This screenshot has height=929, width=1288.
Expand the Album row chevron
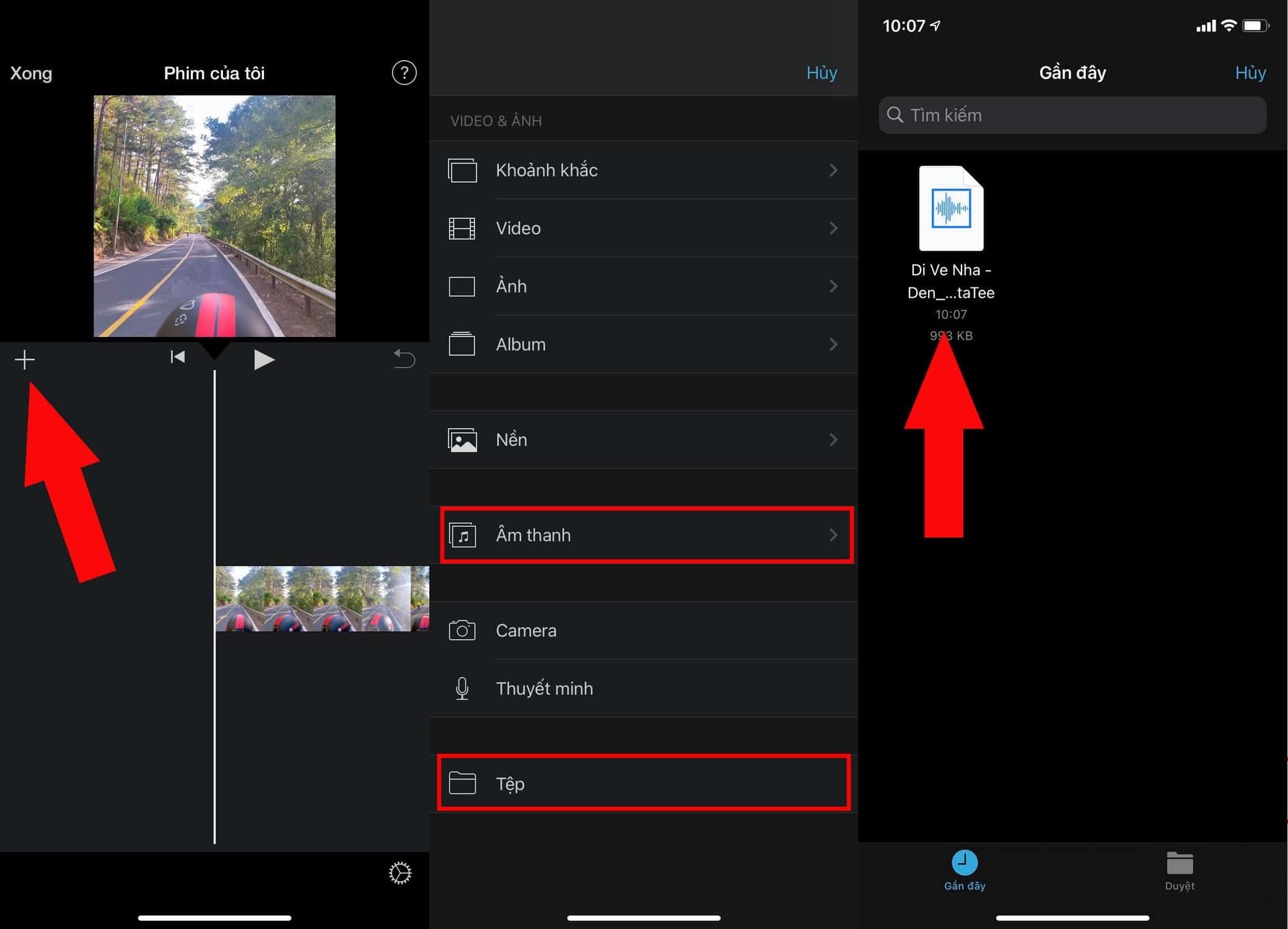[x=833, y=344]
